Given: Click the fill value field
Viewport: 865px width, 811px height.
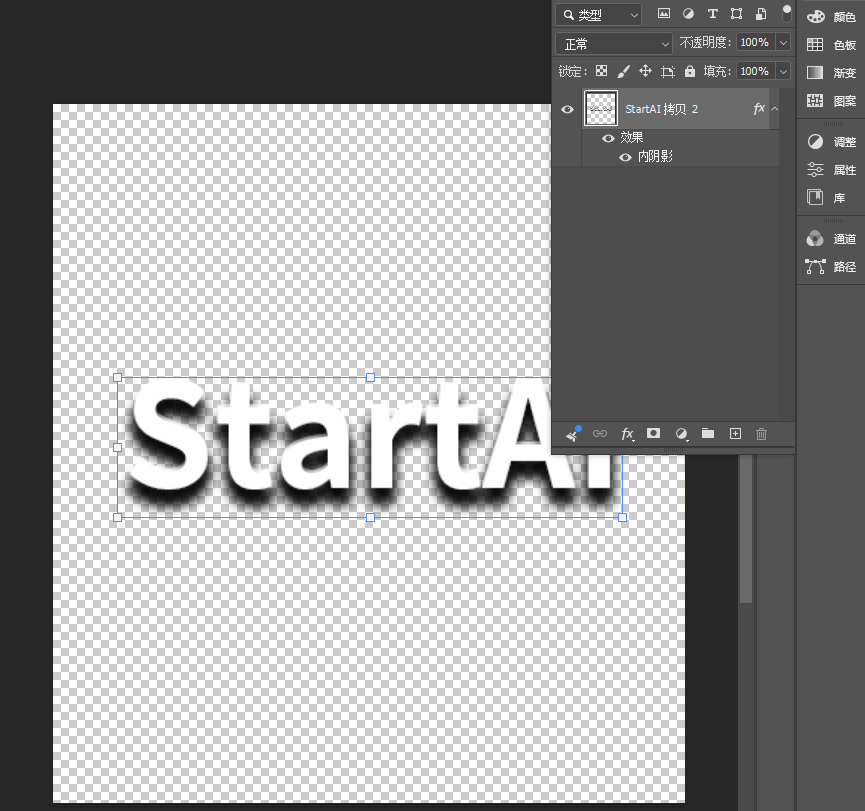Looking at the screenshot, I should [x=754, y=71].
